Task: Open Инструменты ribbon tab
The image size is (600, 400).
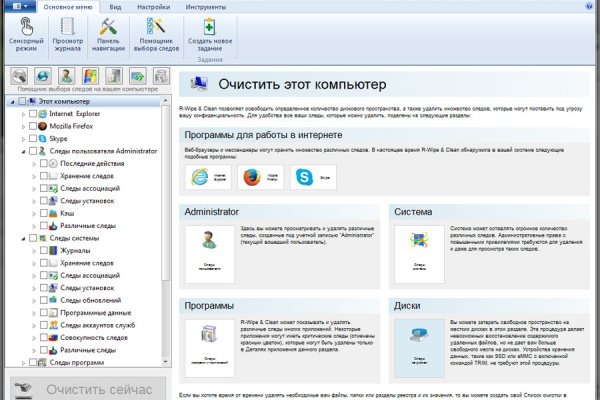Action: pyautogui.click(x=205, y=7)
